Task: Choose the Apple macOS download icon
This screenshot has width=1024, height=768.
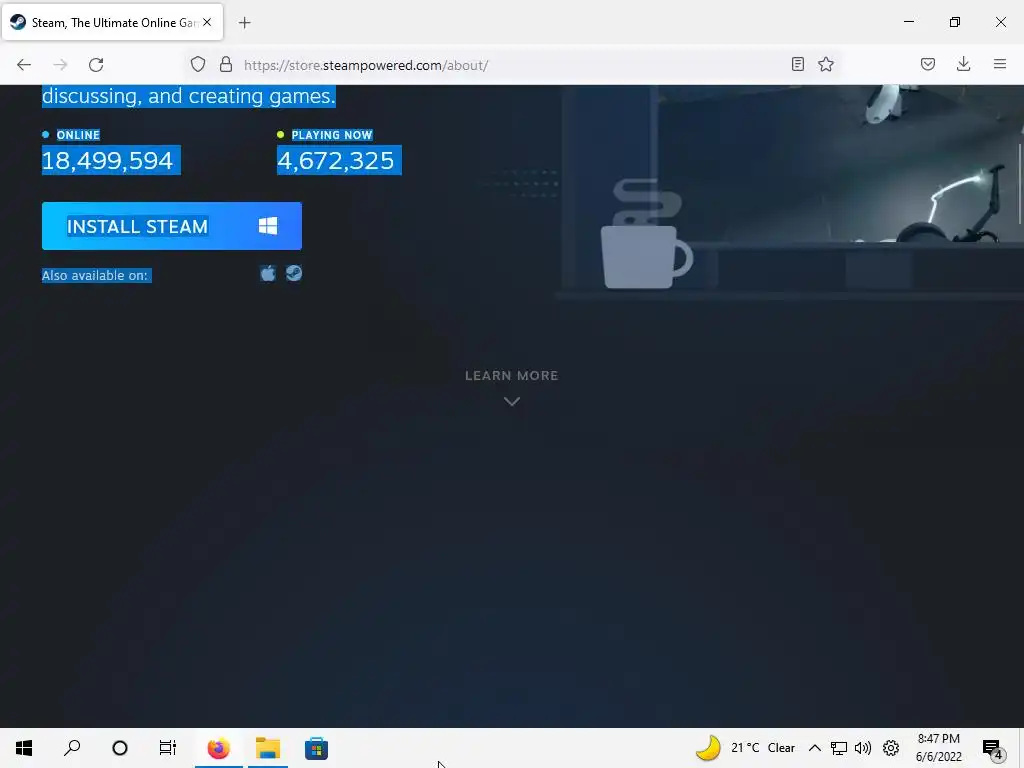Action: [x=268, y=273]
